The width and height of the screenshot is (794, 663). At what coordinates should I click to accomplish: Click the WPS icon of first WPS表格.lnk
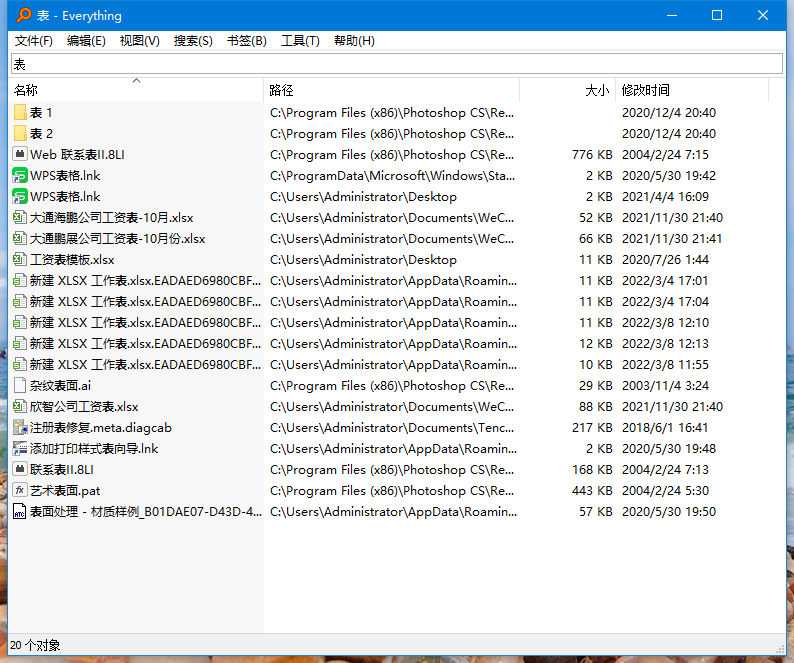point(20,176)
